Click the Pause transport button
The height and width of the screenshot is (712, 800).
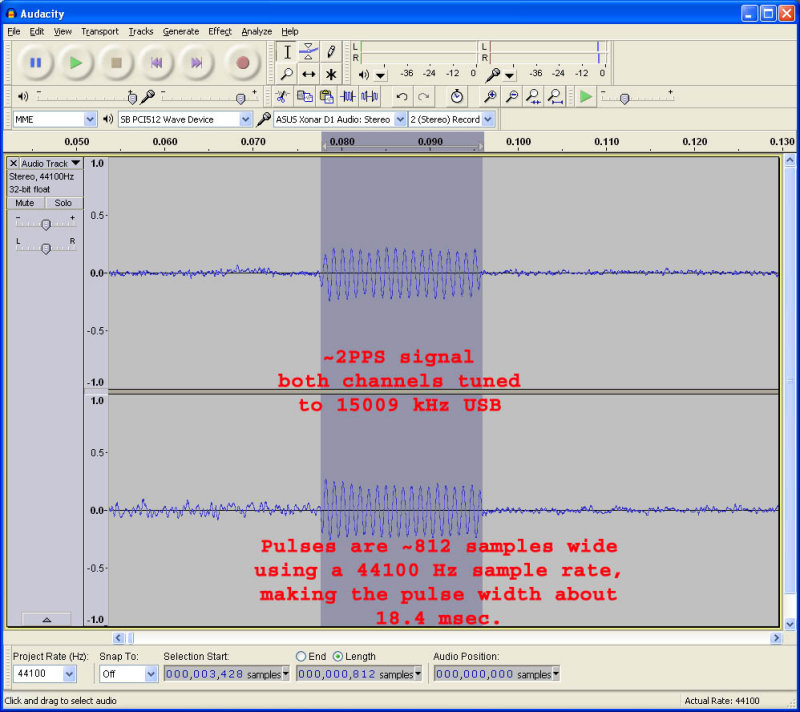tap(35, 63)
